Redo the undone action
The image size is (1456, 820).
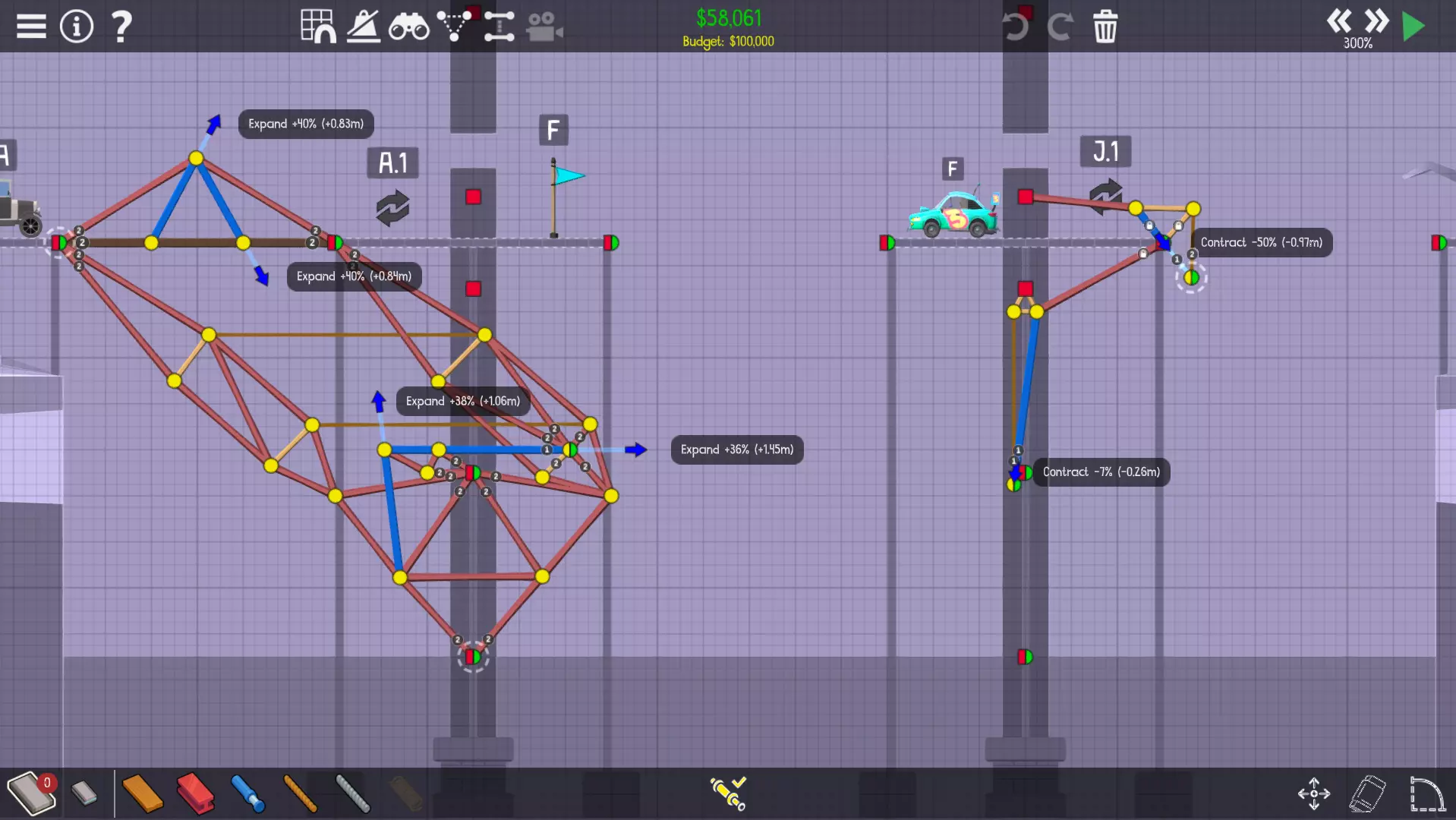1060,27
